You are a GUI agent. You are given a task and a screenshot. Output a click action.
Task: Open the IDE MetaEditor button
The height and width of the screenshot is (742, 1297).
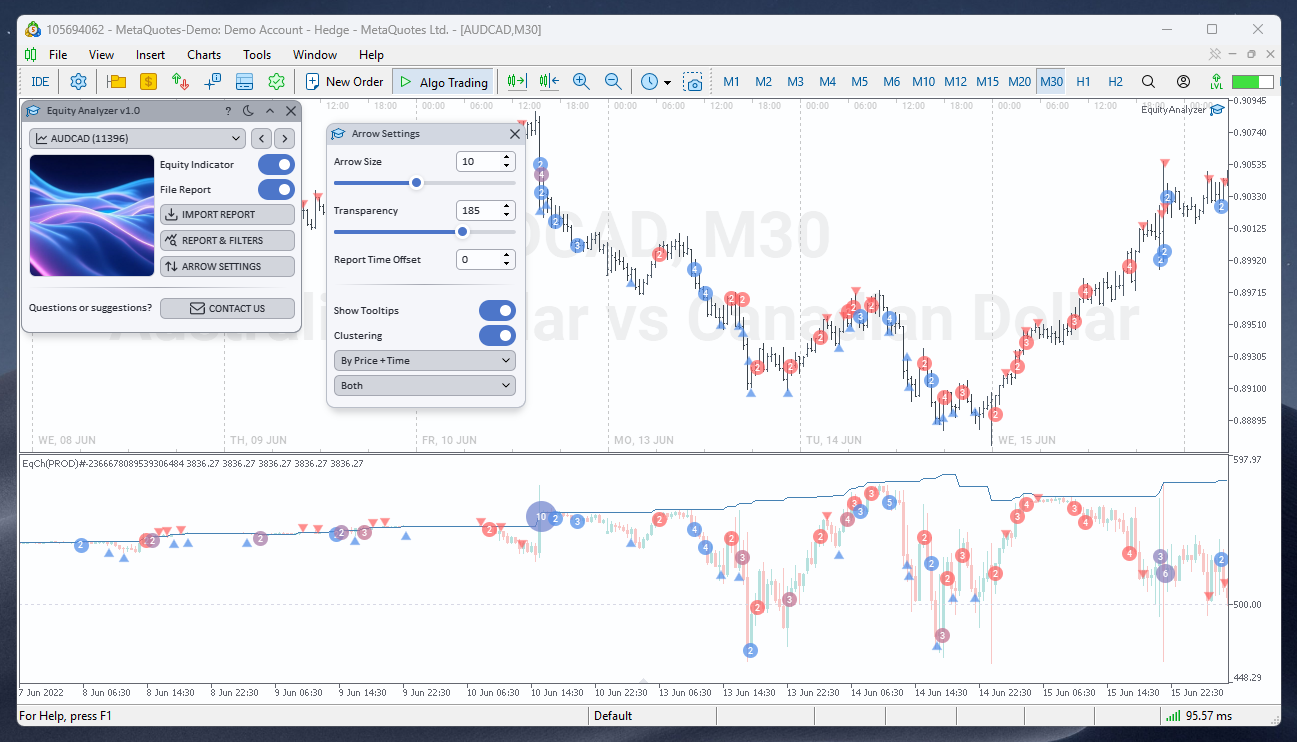40,82
